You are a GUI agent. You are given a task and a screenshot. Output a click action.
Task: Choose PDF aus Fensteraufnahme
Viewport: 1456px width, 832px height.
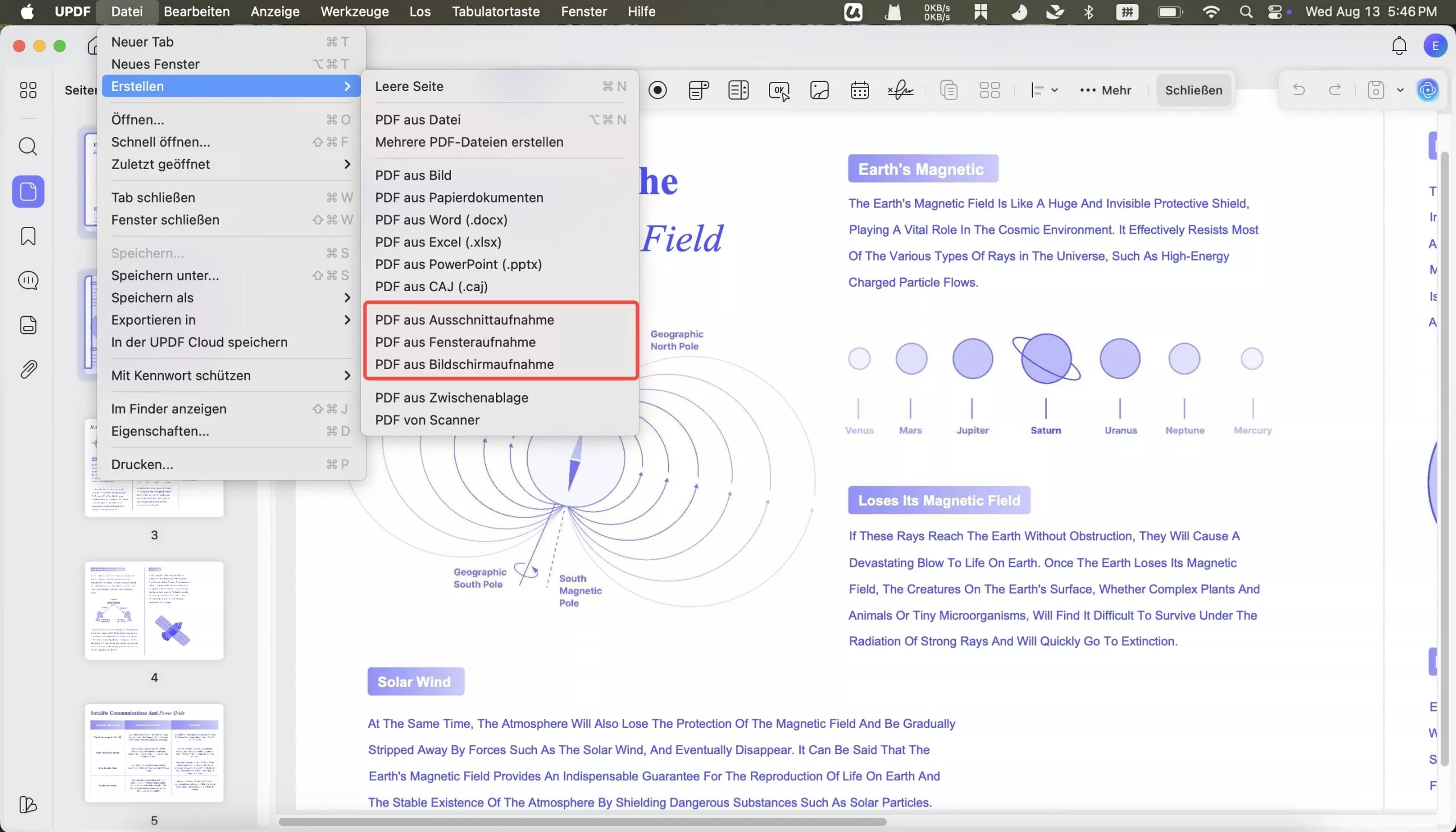(455, 342)
